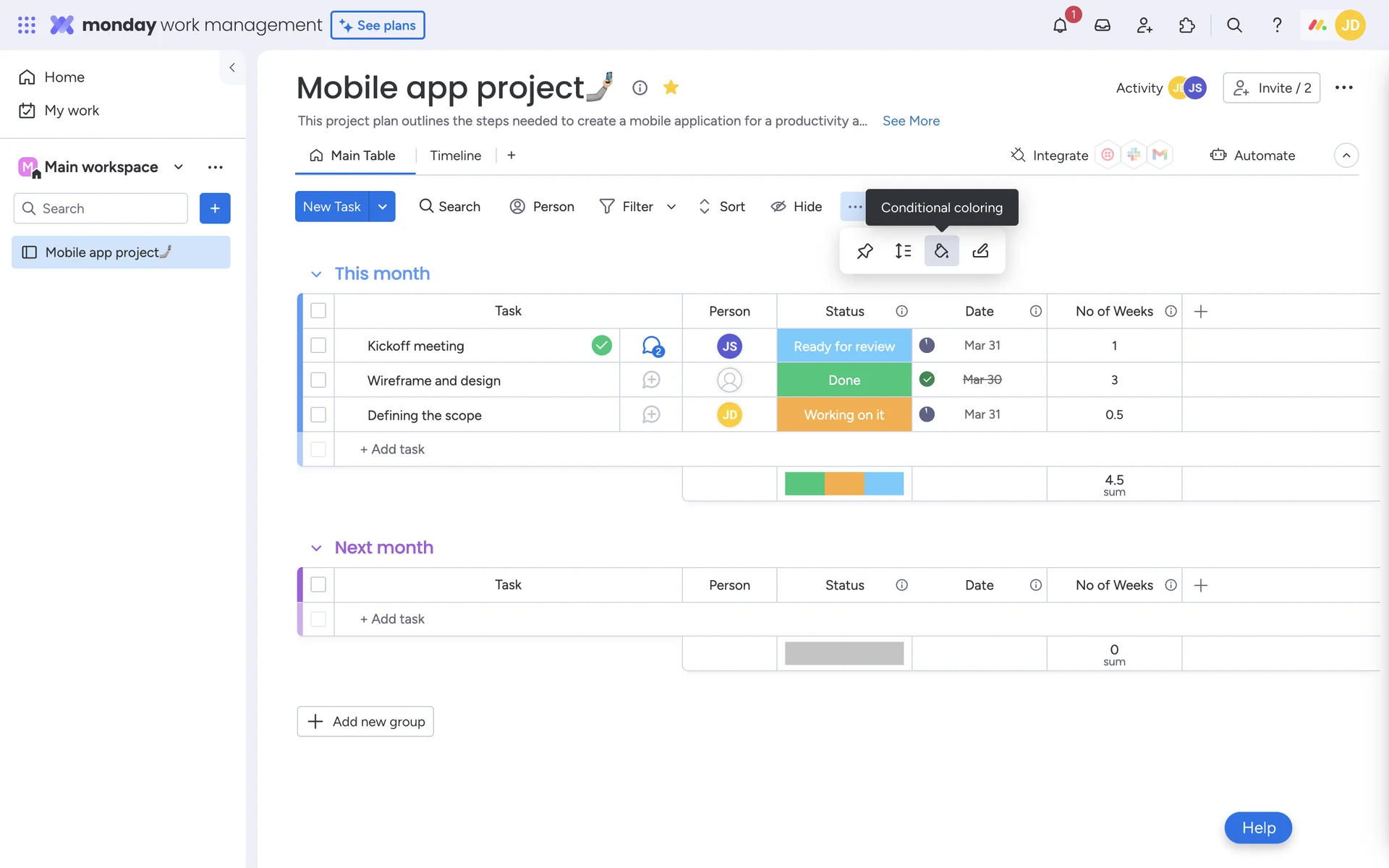The image size is (1389, 868).
Task: Open updates for Kickoff meeting
Action: click(x=652, y=346)
